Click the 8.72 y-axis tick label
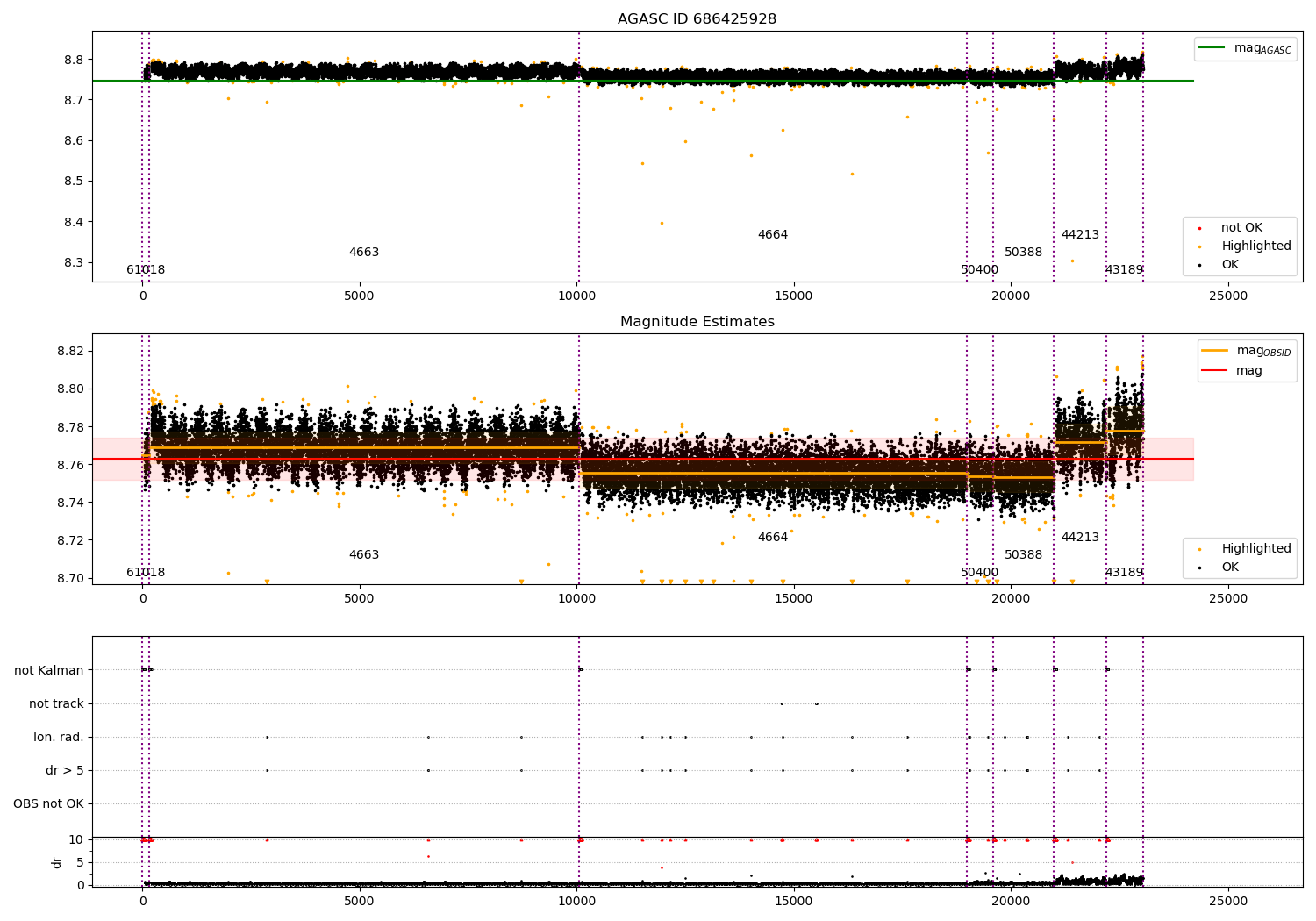 [x=70, y=540]
